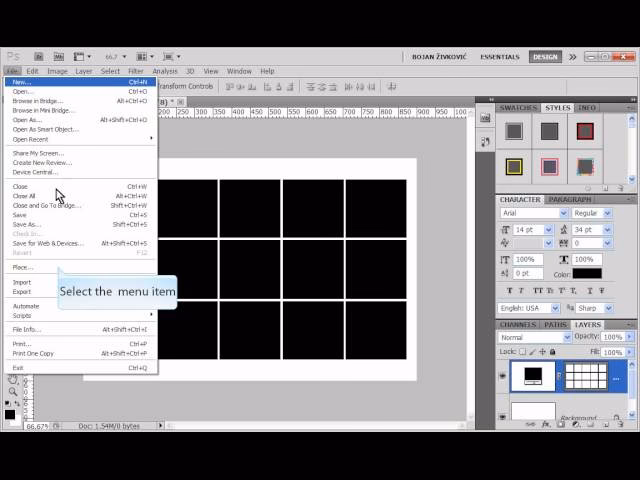
Task: Open the Sharp anti-aliasing dropdown
Action: (594, 308)
